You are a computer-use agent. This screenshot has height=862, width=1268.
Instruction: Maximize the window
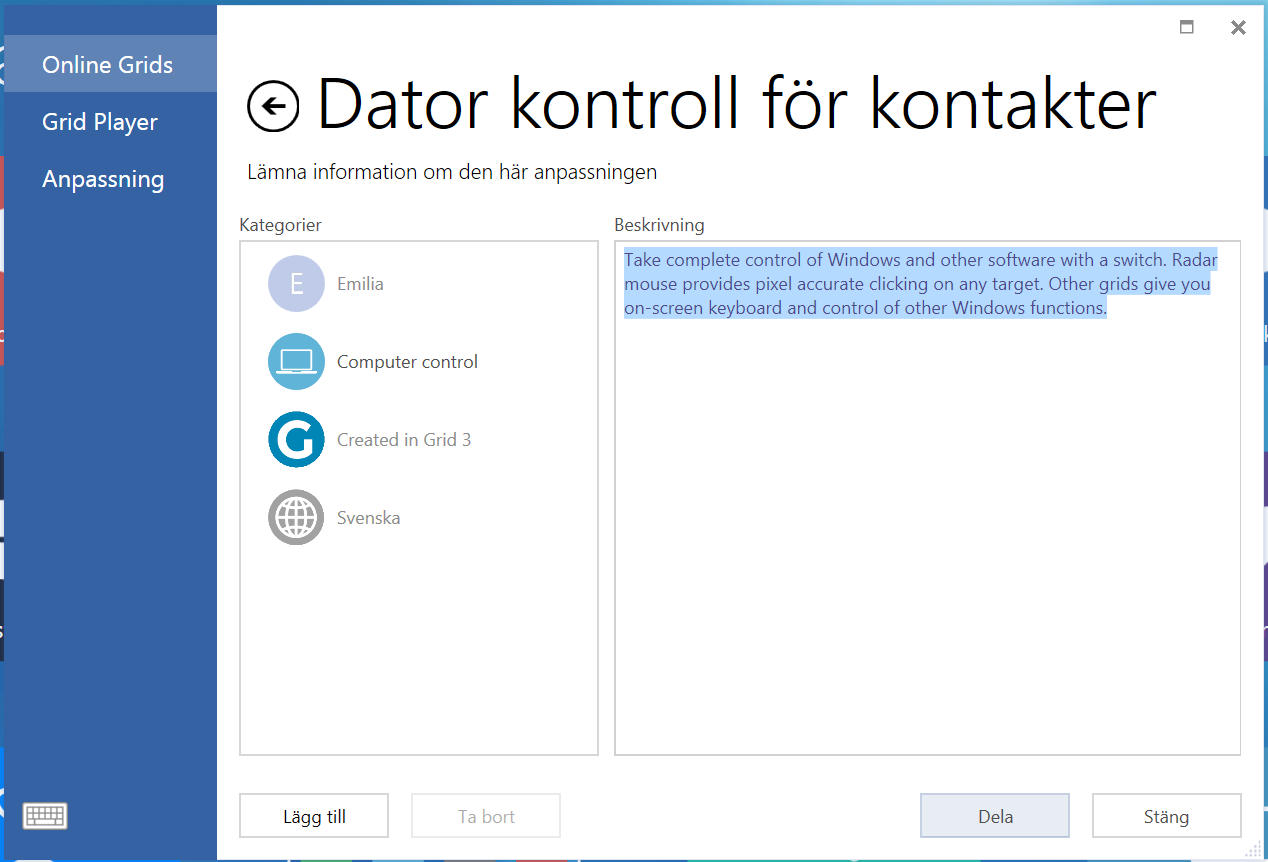[1187, 28]
